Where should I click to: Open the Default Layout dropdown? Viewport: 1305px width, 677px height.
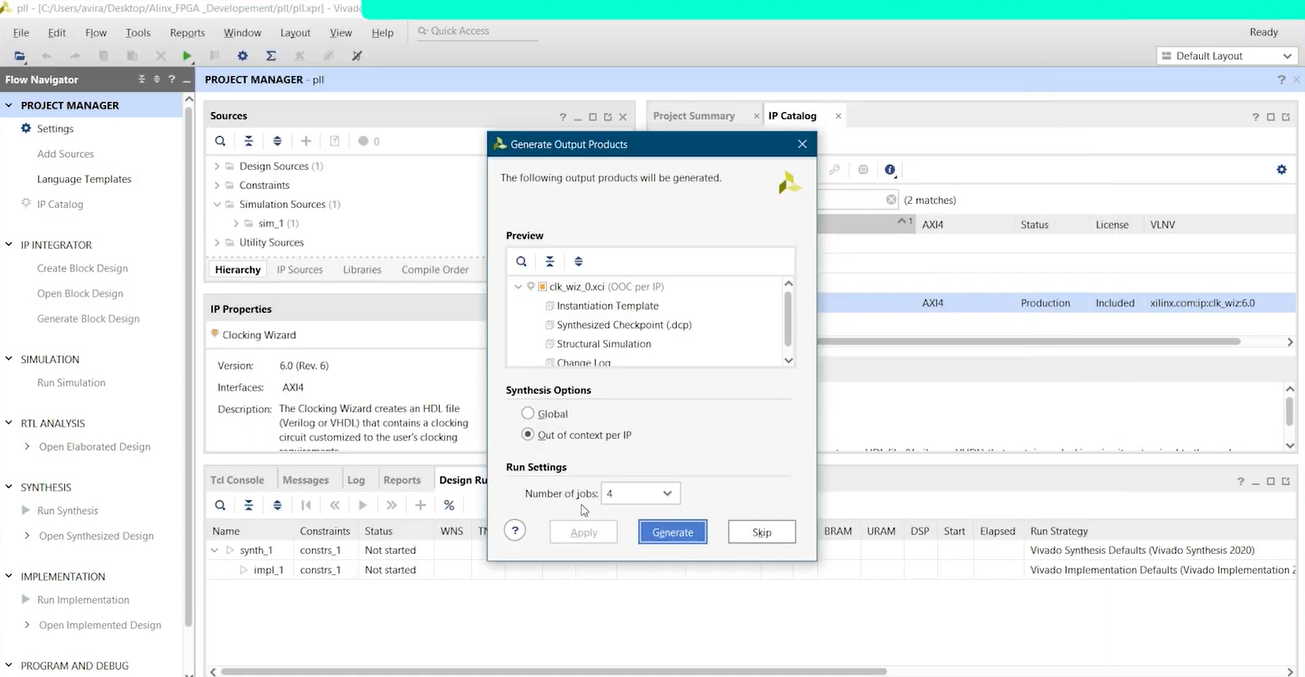click(x=1226, y=56)
